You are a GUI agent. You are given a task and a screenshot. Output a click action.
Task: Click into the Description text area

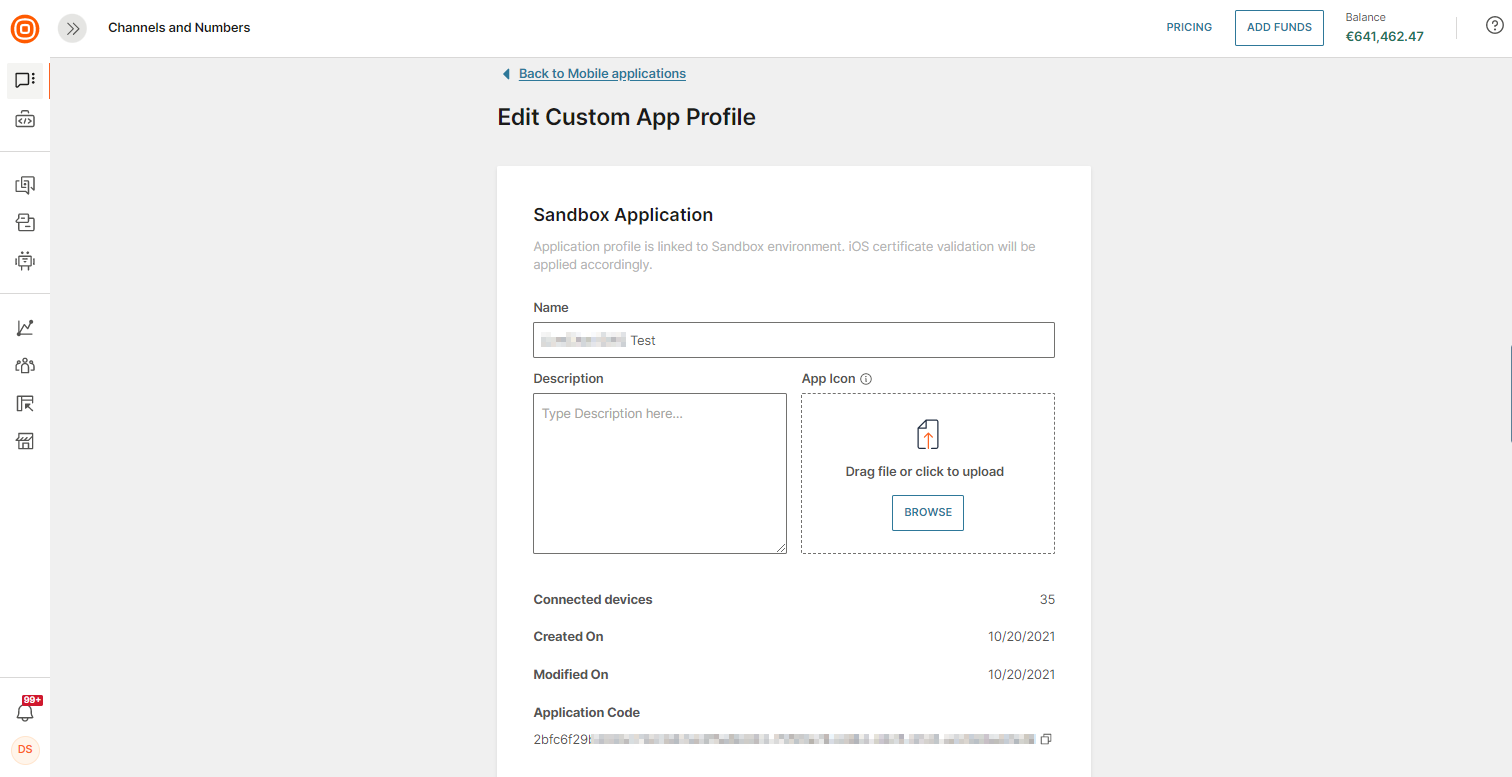(659, 473)
